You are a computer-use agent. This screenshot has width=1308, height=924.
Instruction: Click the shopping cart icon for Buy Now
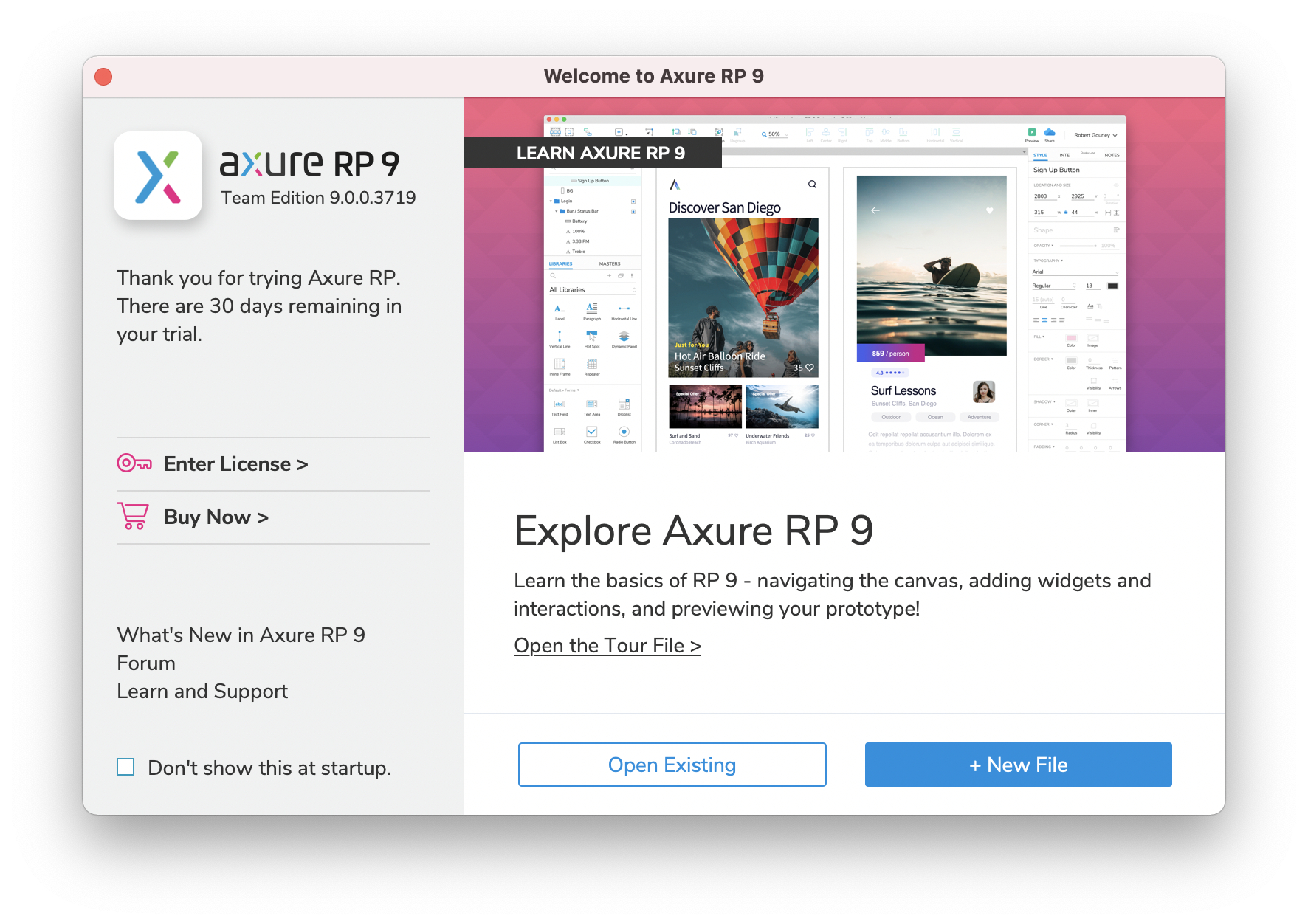click(x=133, y=516)
